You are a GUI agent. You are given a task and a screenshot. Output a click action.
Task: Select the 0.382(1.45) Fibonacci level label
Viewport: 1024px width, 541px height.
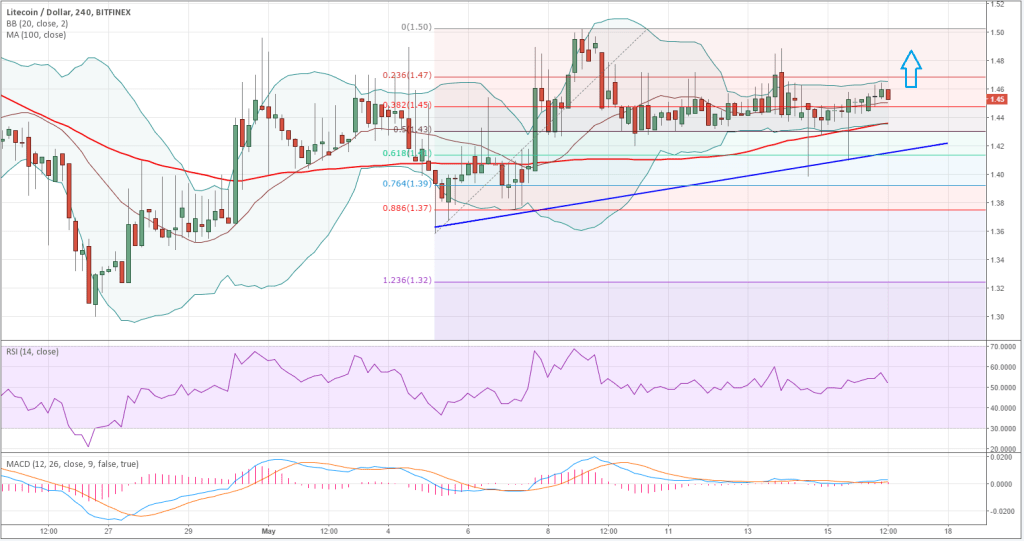(407, 105)
